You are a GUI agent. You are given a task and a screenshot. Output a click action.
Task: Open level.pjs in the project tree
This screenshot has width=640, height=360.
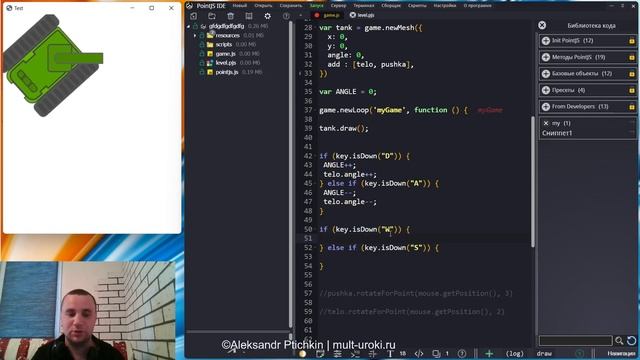click(226, 63)
